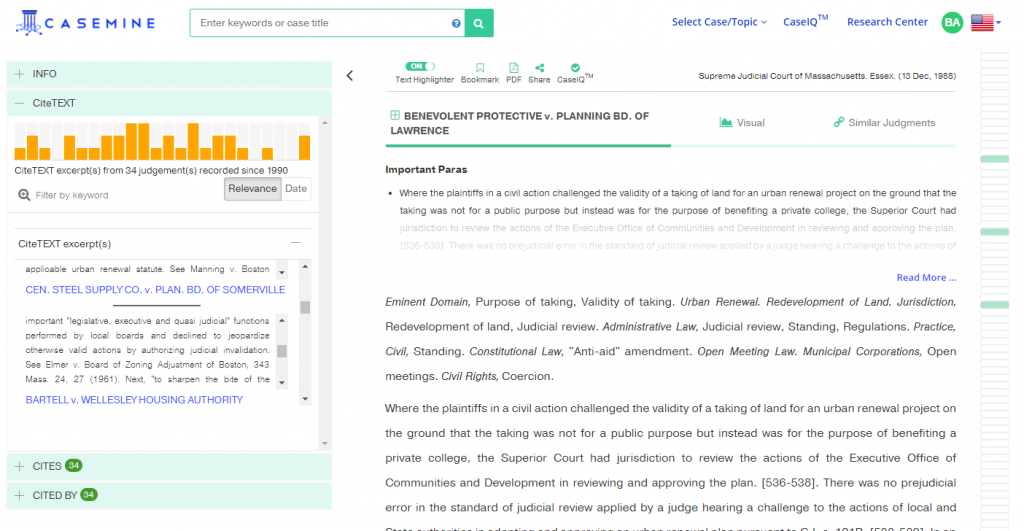Sort CiteTEXT excerpts by Date
The image size is (1024, 531).
[296, 189]
